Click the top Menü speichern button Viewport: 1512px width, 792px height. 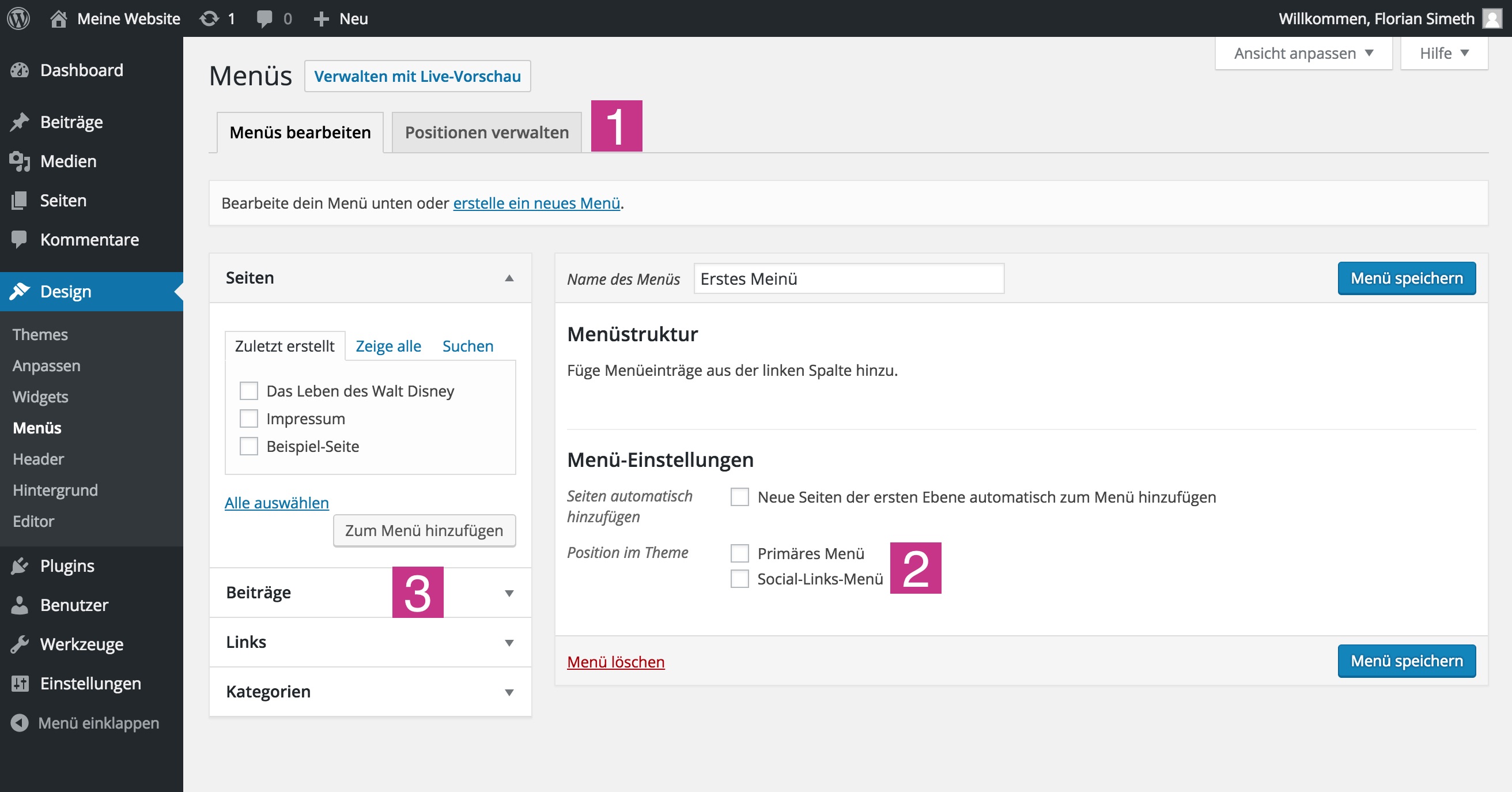[x=1407, y=278]
